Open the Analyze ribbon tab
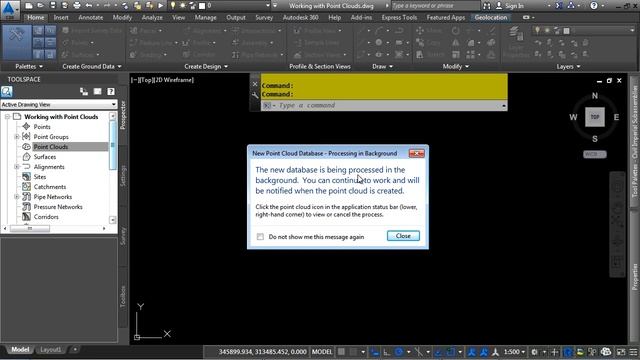Screen dimensions: 640x360 pos(152,18)
